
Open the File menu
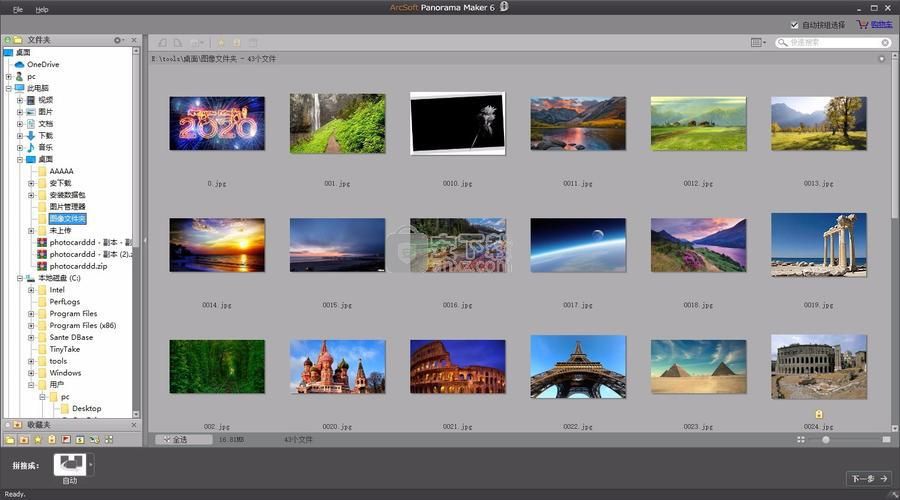[18, 9]
